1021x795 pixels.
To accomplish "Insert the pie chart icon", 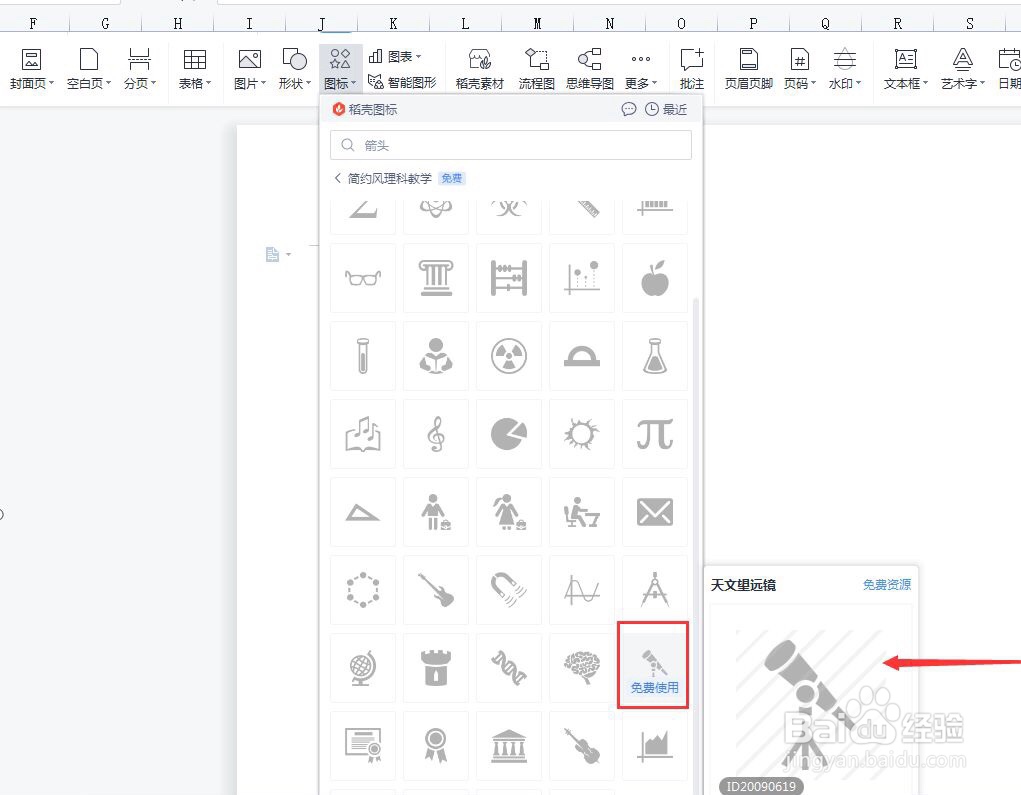I will click(509, 434).
